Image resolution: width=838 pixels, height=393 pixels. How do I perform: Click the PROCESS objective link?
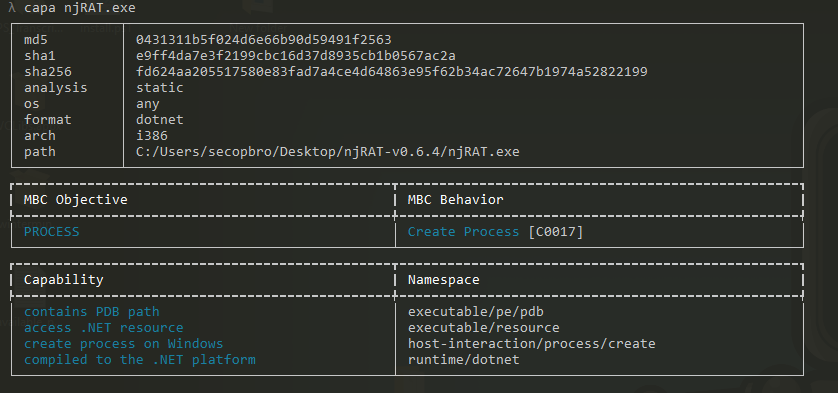pos(51,232)
